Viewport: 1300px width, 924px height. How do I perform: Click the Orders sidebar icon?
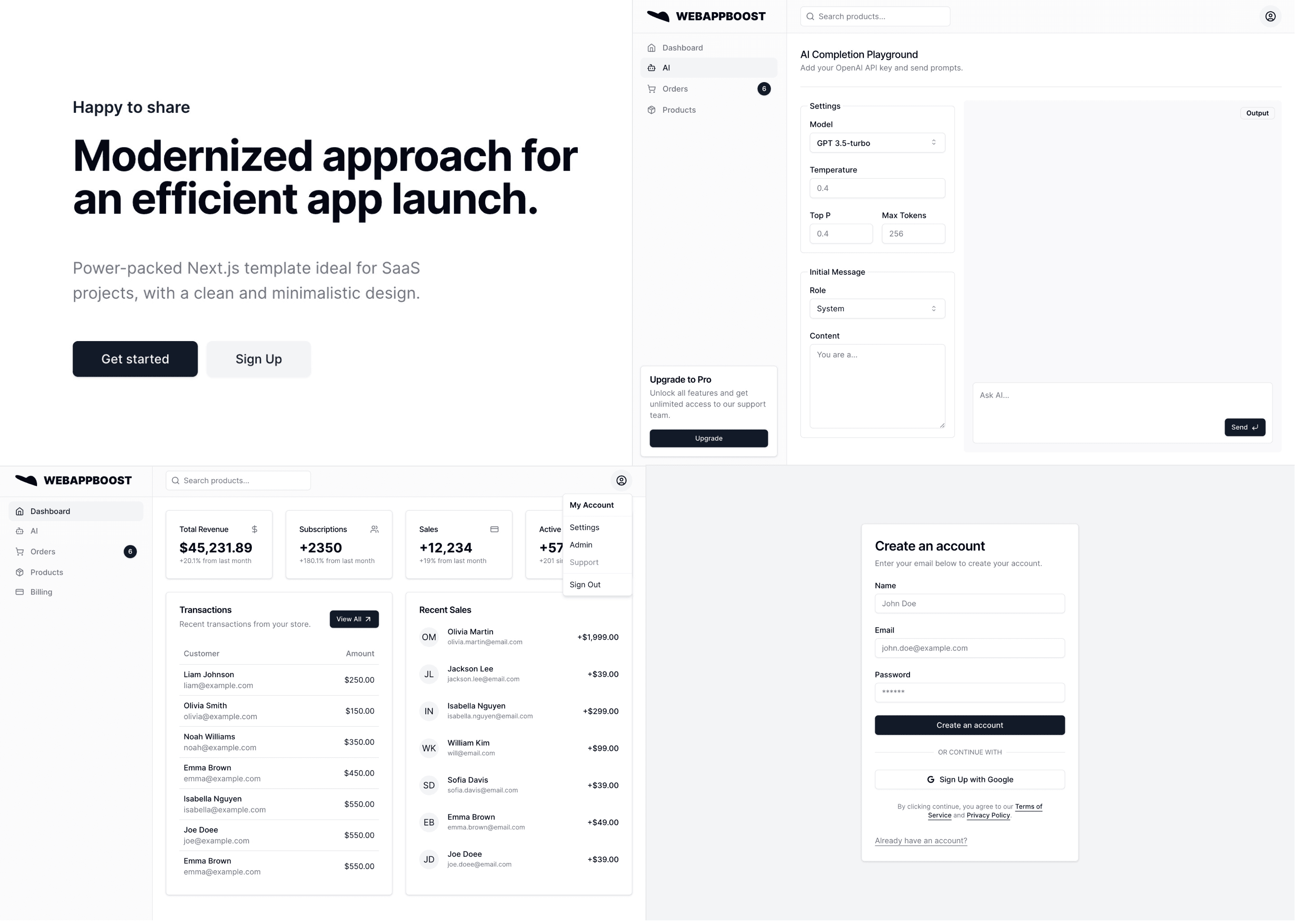coord(20,552)
